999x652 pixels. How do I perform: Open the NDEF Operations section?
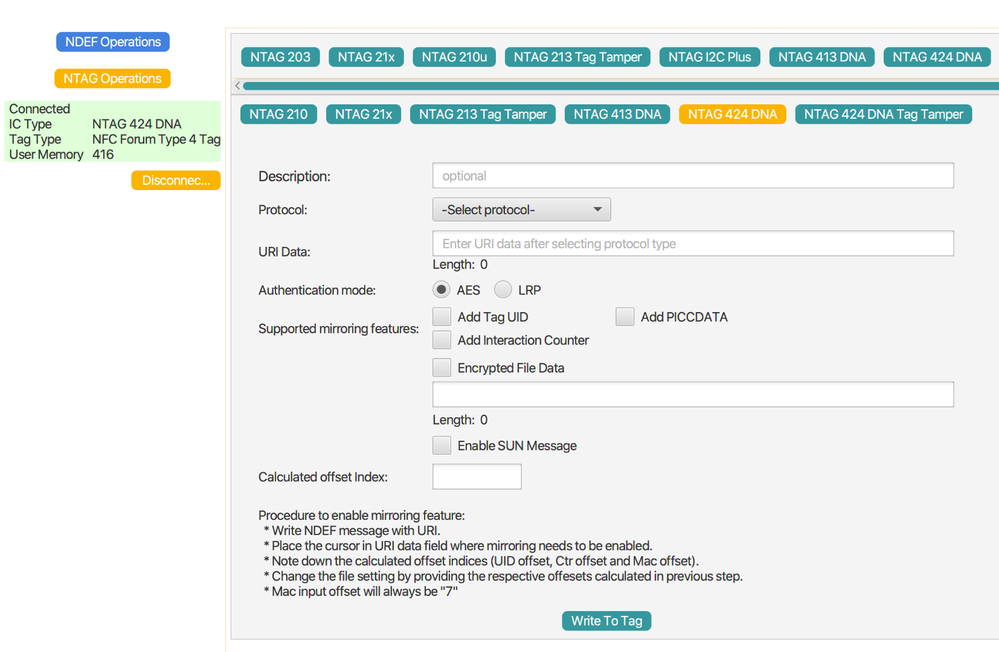coord(113,42)
